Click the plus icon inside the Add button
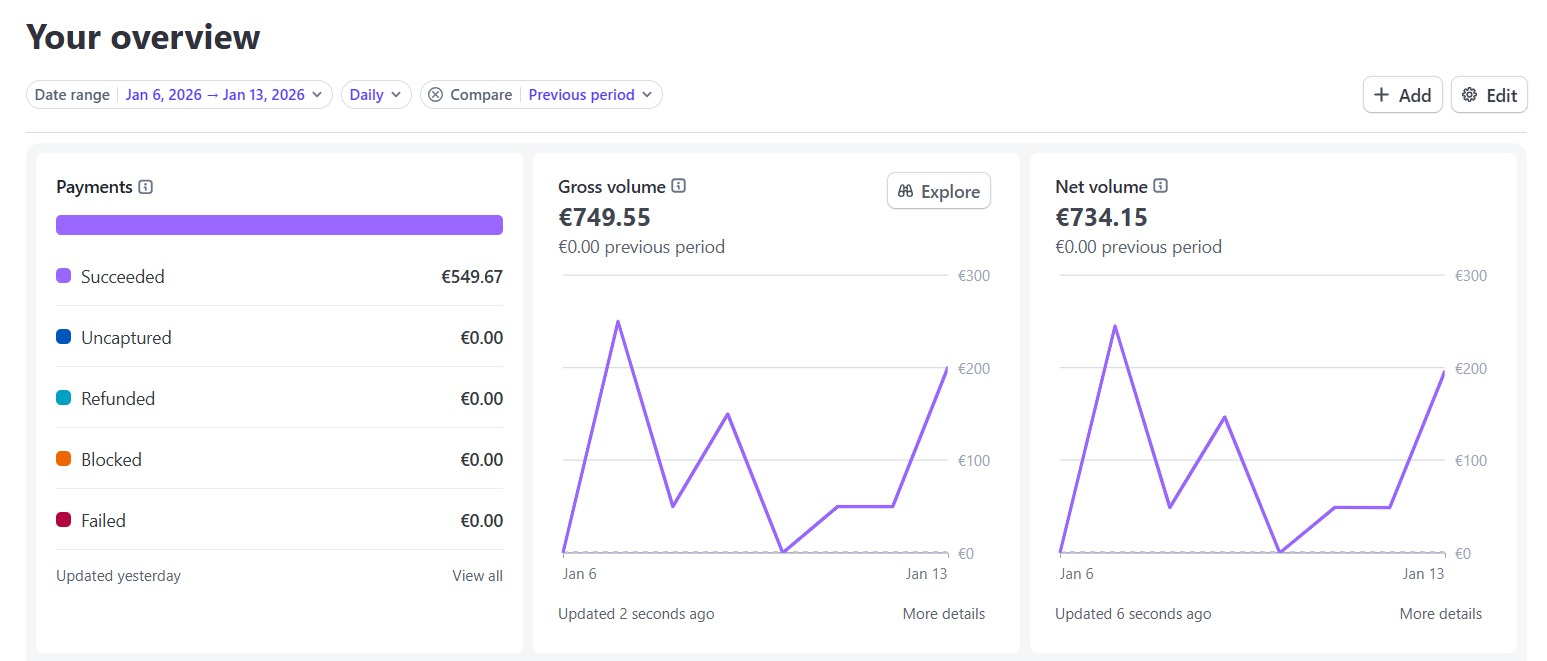Viewport: 1547px width, 661px height. (x=1383, y=94)
